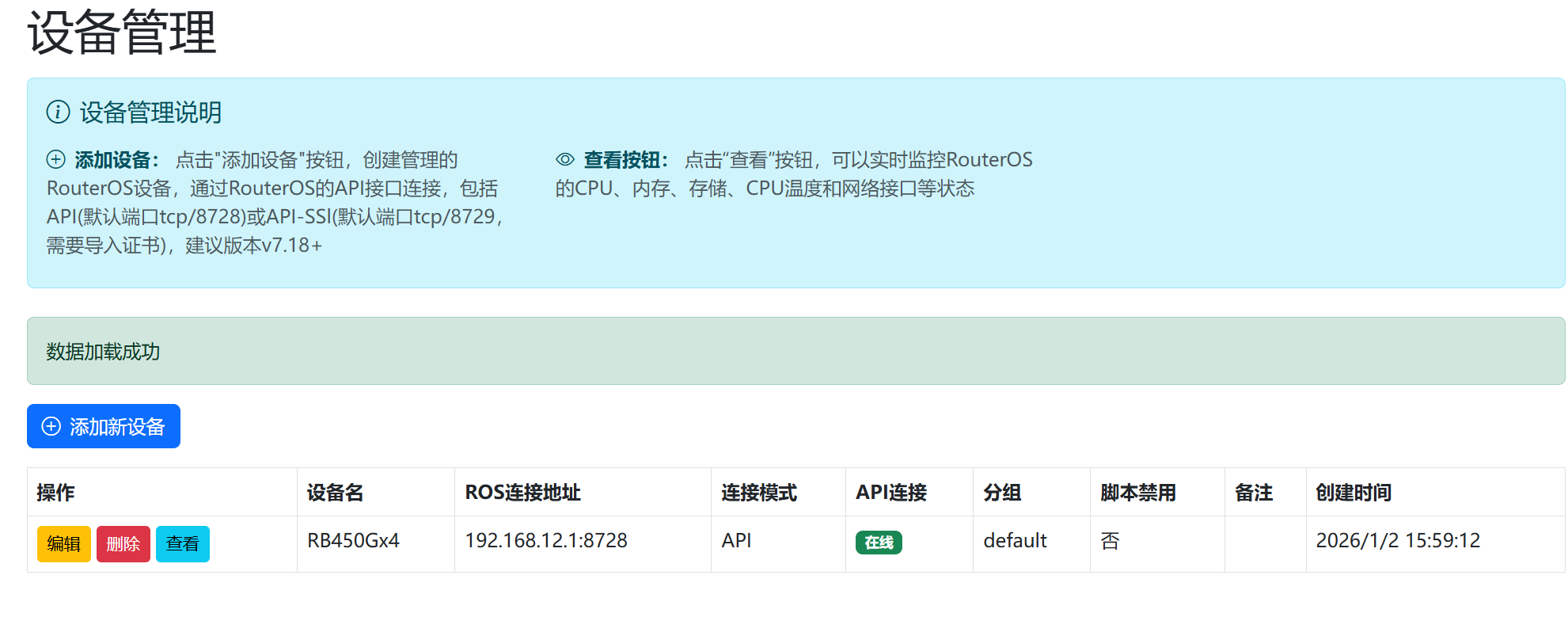The image size is (1568, 617).
Task: Click the green 在线 status badge
Action: [879, 543]
